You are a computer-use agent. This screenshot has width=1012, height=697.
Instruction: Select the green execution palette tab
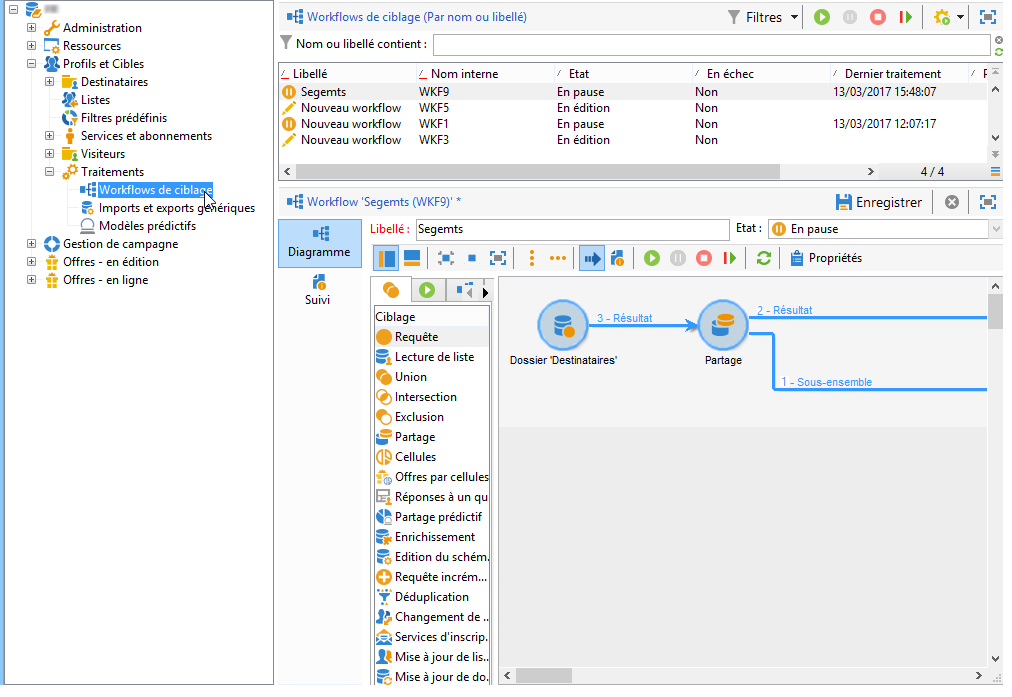click(427, 290)
